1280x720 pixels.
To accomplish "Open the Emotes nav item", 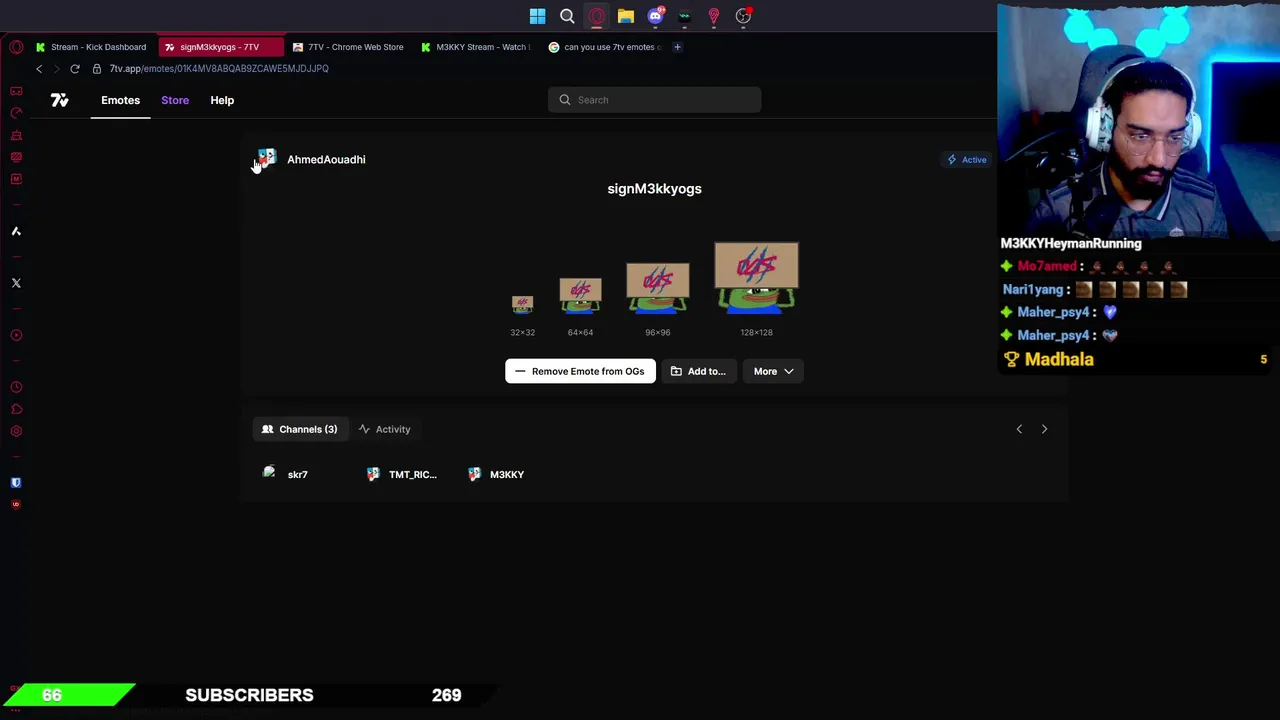I will (x=120, y=100).
